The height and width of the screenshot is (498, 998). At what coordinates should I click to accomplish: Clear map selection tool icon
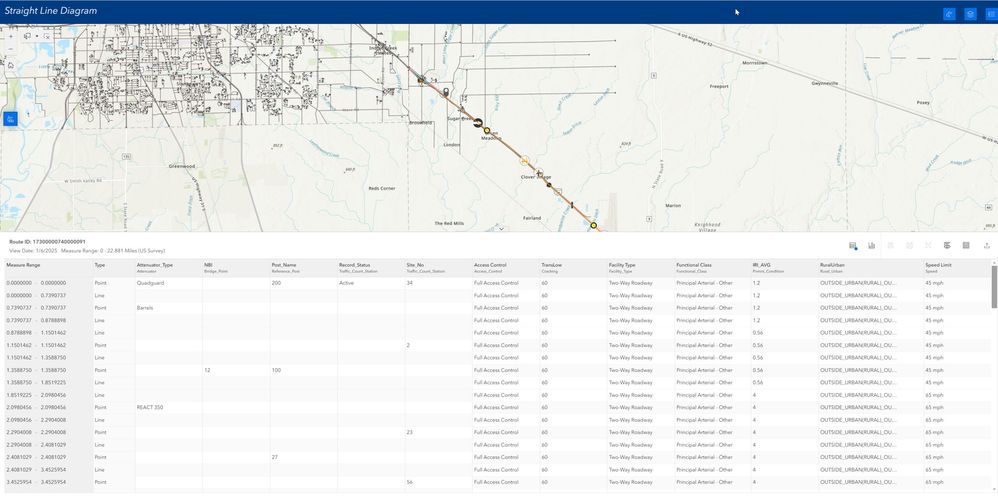tap(47, 36)
